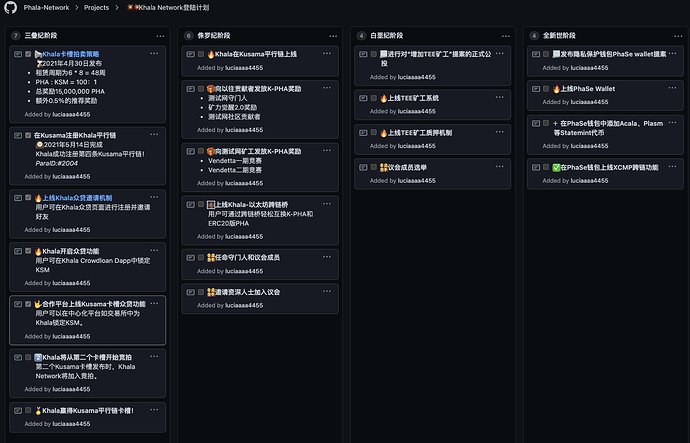Open card menu for 上线PhaSe Wallet
The height and width of the screenshot is (443, 690).
point(672,88)
